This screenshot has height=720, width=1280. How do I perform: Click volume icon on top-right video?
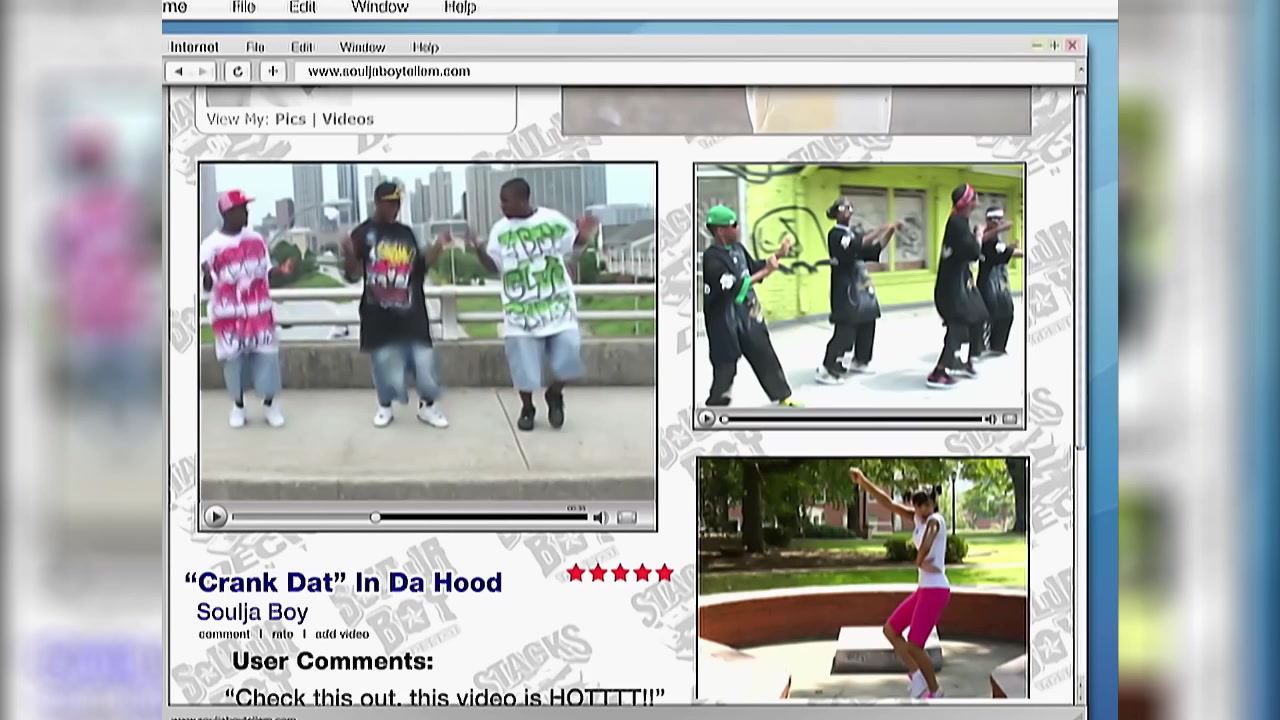pos(990,419)
